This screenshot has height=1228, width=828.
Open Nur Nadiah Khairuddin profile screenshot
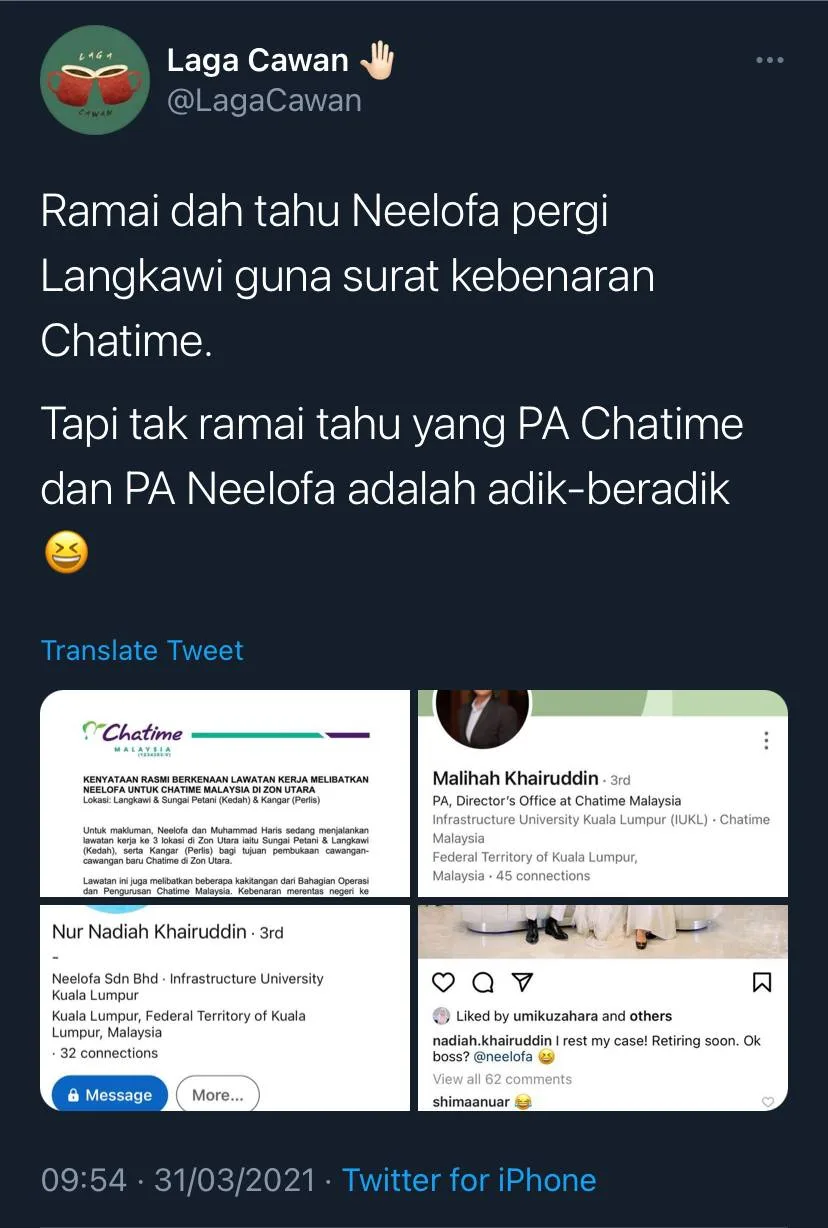pos(225,1008)
